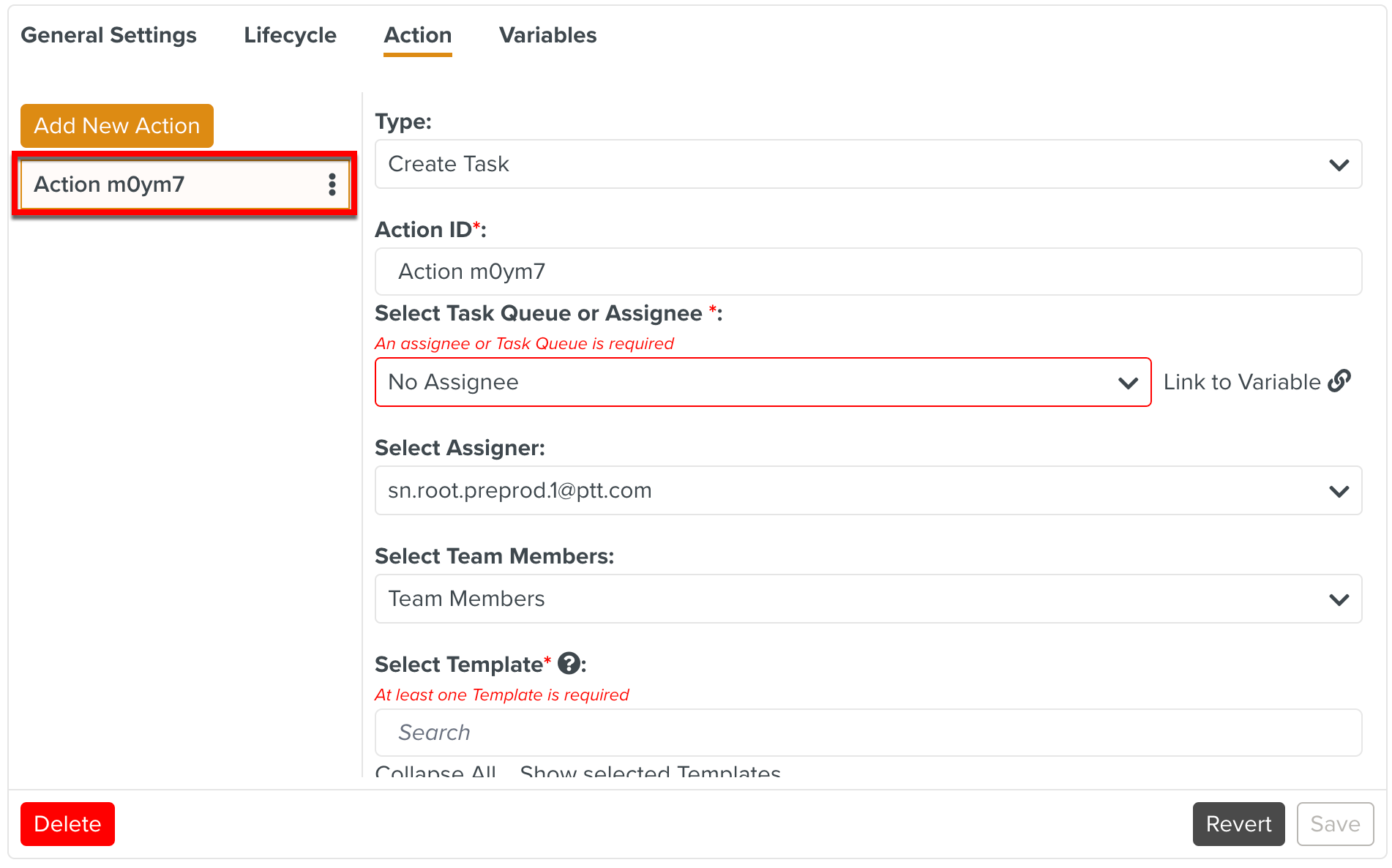Switch to the General Settings tab
The height and width of the screenshot is (868, 1392).
(108, 35)
